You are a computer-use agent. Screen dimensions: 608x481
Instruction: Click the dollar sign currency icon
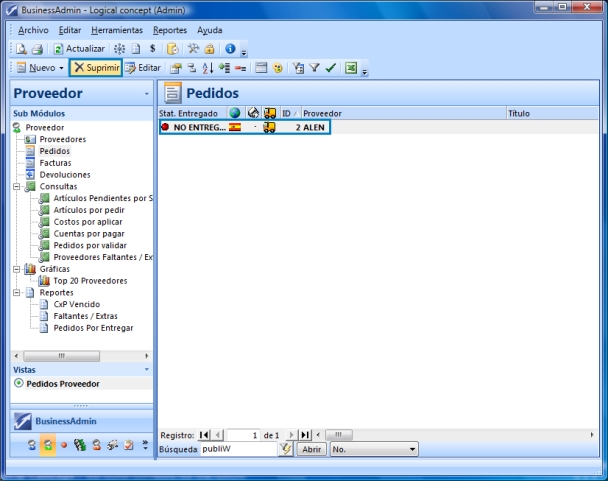[x=152, y=48]
